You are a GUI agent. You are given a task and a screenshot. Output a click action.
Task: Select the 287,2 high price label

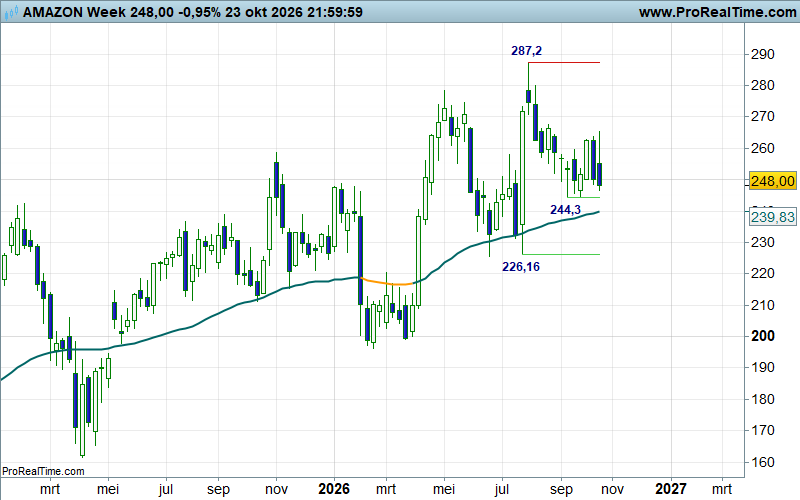(527, 51)
